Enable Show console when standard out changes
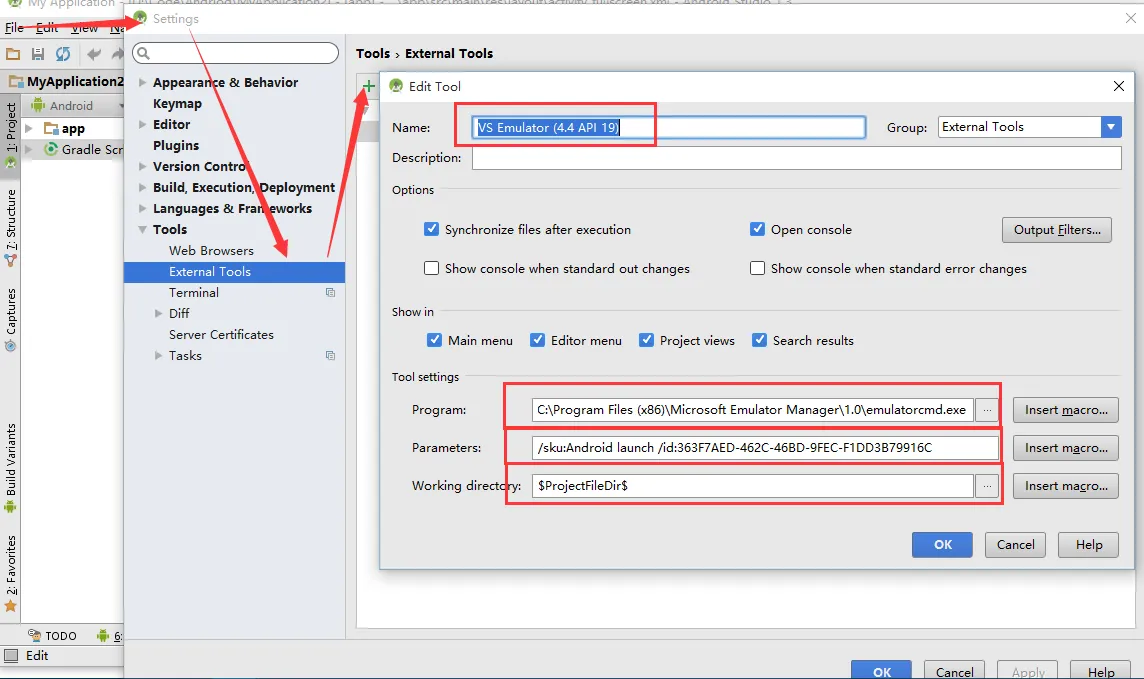1144x679 pixels. pos(431,268)
